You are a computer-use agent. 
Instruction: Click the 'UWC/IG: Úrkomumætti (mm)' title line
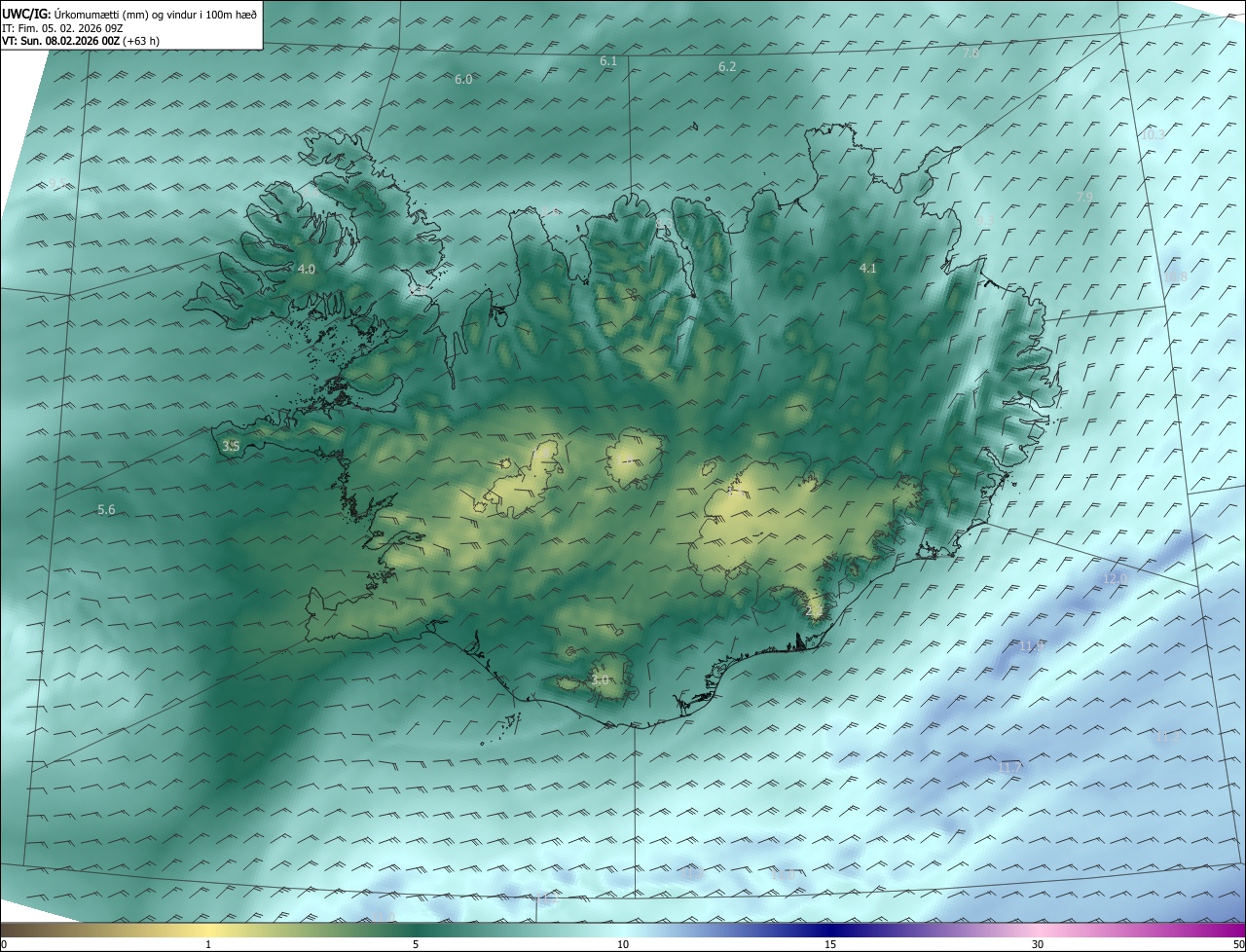pyautogui.click(x=130, y=15)
